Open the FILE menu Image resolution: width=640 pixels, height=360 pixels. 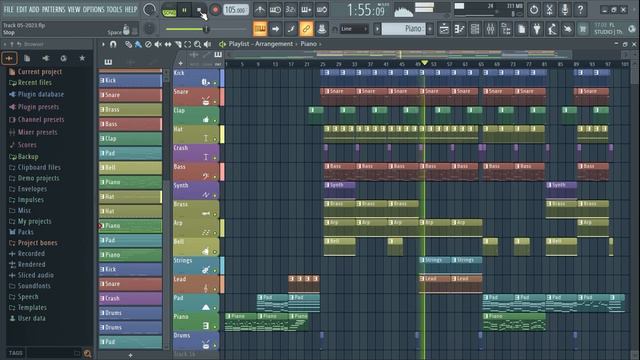[x=9, y=9]
